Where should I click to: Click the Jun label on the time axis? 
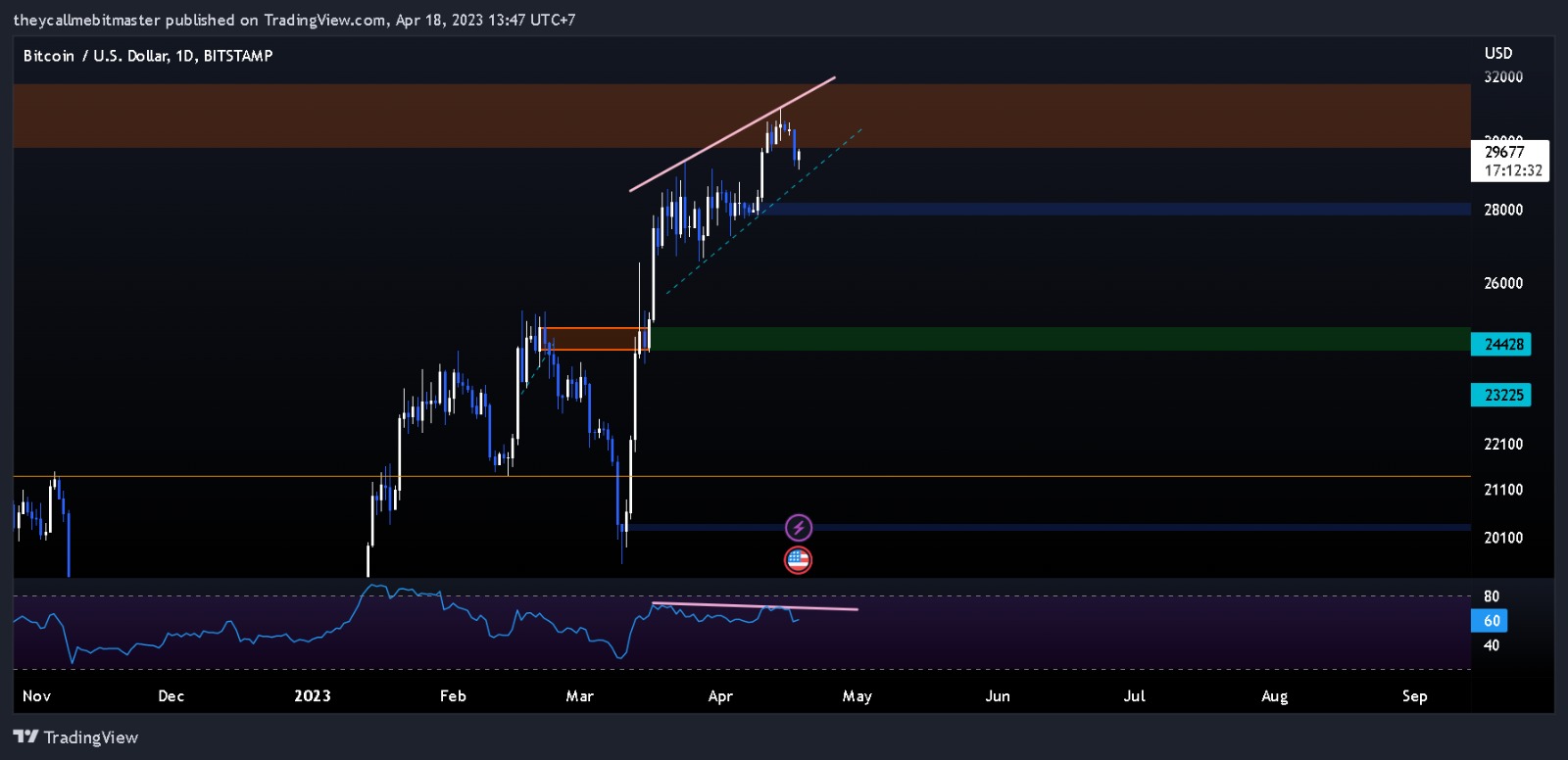point(998,696)
